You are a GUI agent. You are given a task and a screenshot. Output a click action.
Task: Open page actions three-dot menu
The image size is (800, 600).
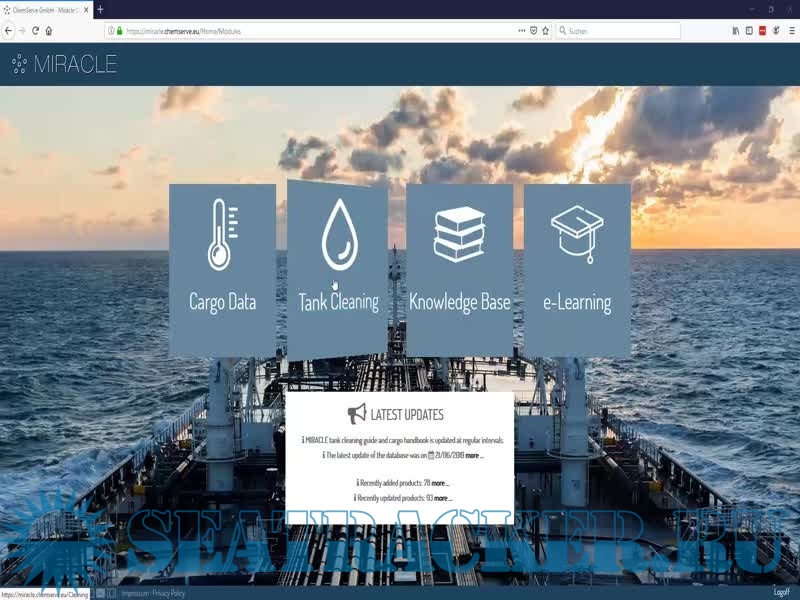pyautogui.click(x=521, y=31)
